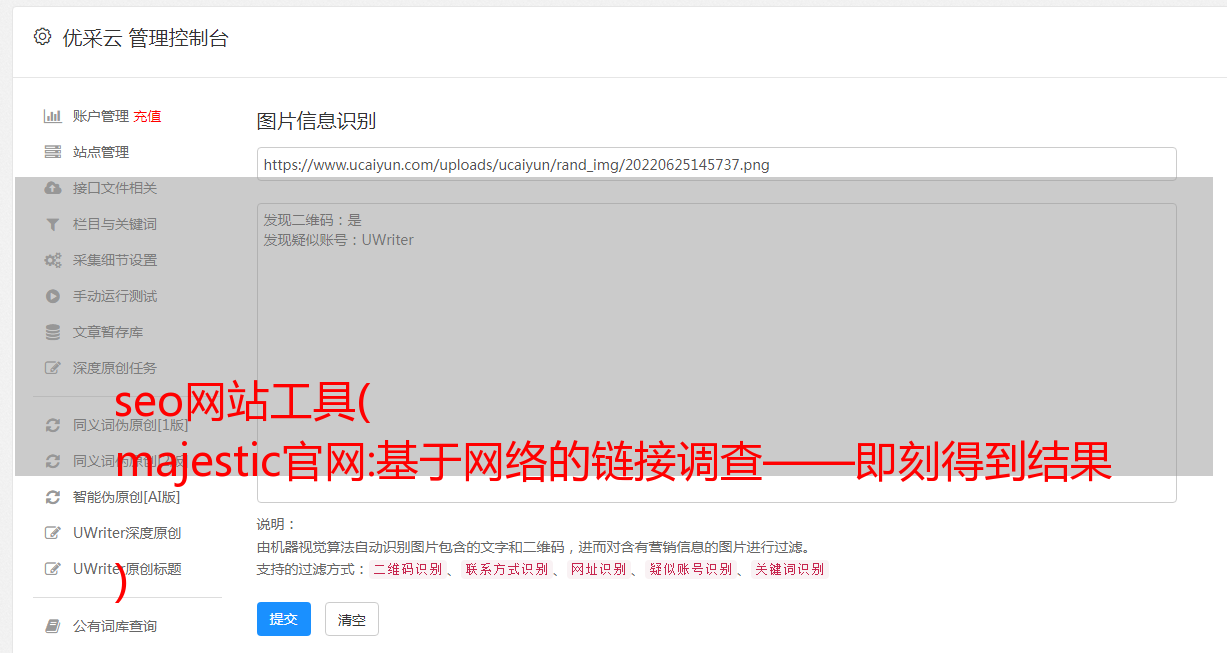
Task: Open 公有词库查询 menu item
Action: [x=115, y=626]
